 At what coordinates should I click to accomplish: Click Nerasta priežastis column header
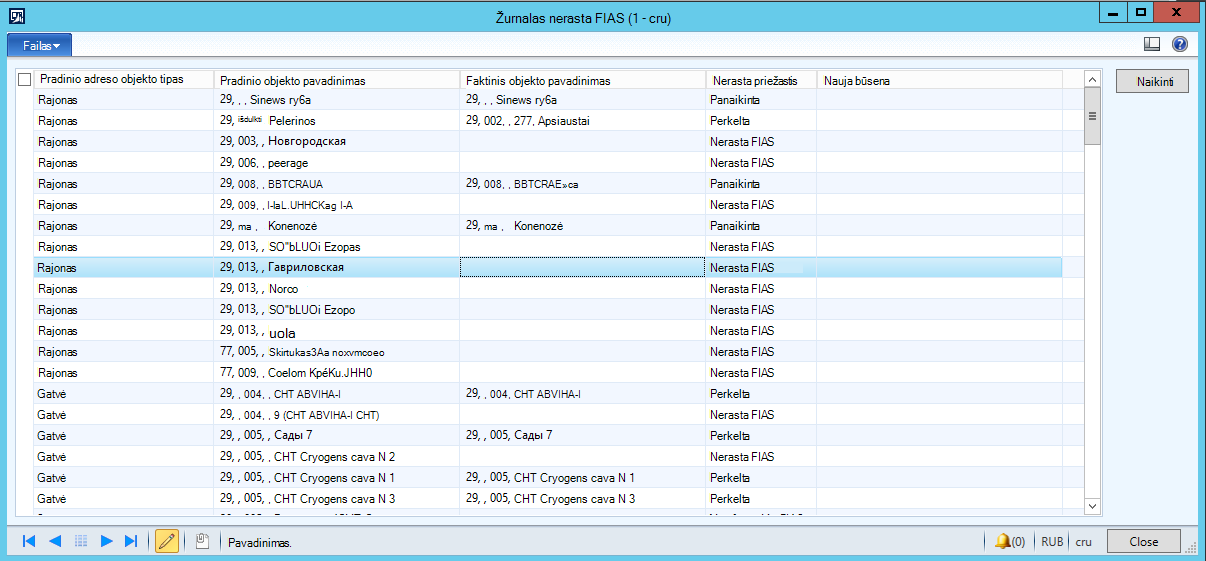pyautogui.click(x=762, y=80)
